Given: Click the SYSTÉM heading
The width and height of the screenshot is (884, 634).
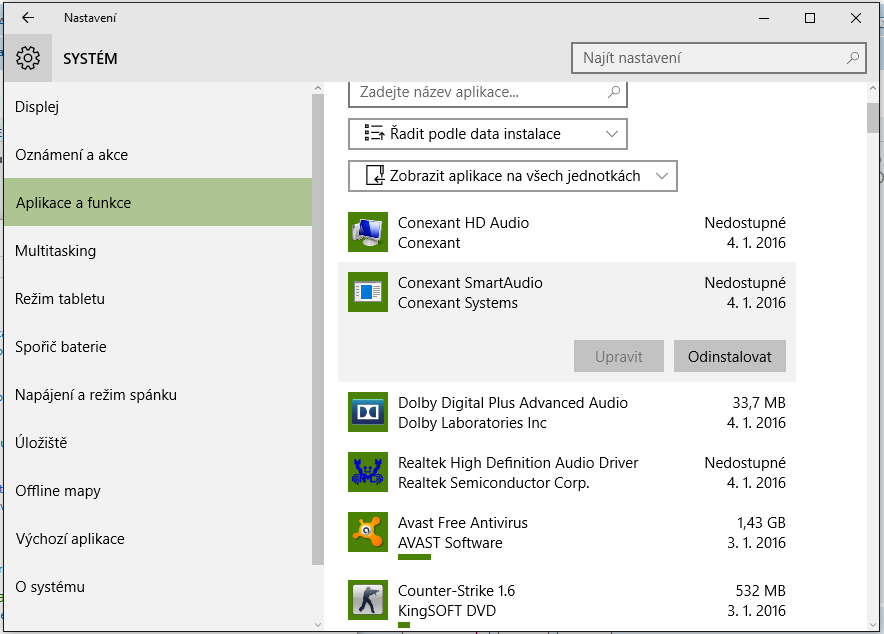Looking at the screenshot, I should click(90, 59).
